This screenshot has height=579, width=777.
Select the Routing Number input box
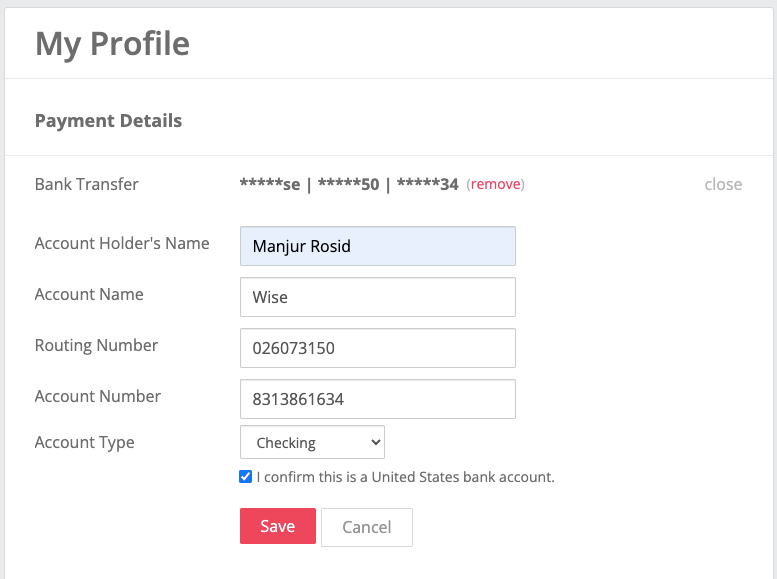pos(377,348)
